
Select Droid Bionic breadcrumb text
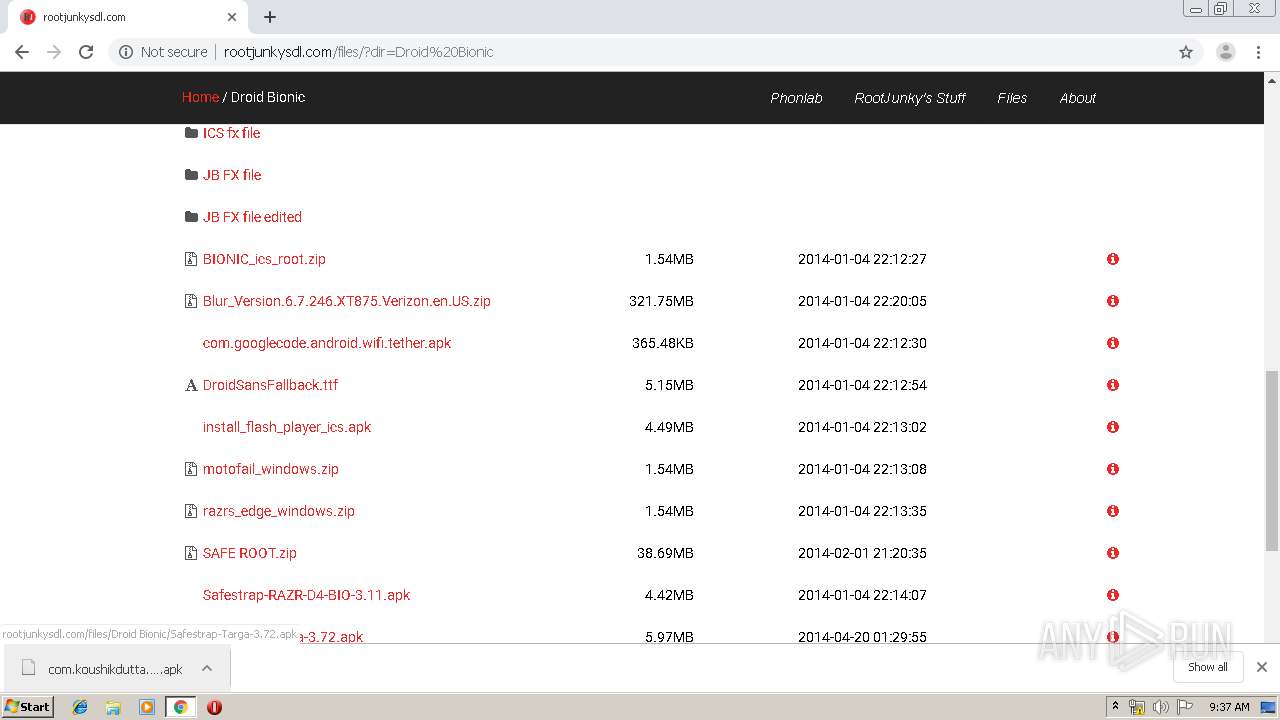click(x=268, y=97)
